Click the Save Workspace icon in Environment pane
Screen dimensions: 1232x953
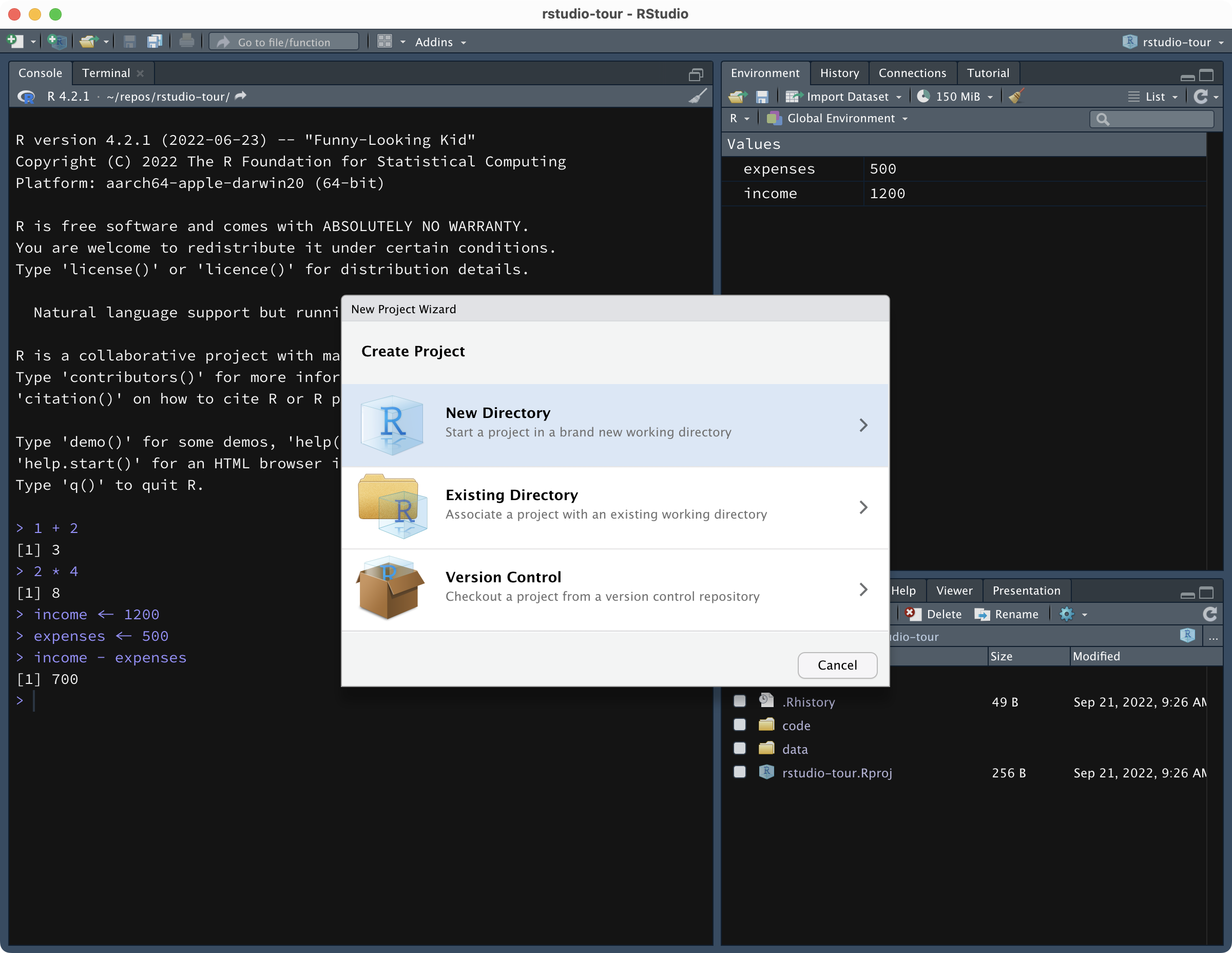point(762,97)
